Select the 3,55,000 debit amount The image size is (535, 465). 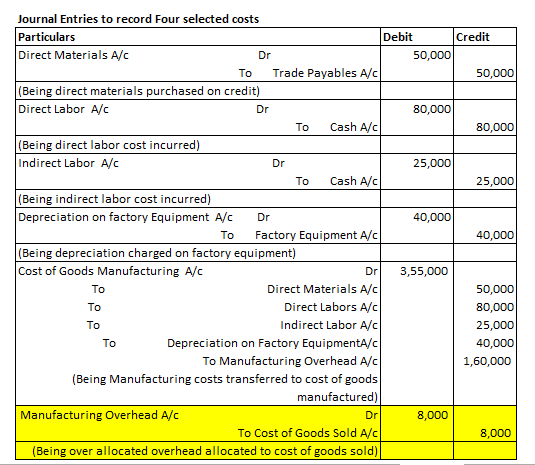(424, 271)
